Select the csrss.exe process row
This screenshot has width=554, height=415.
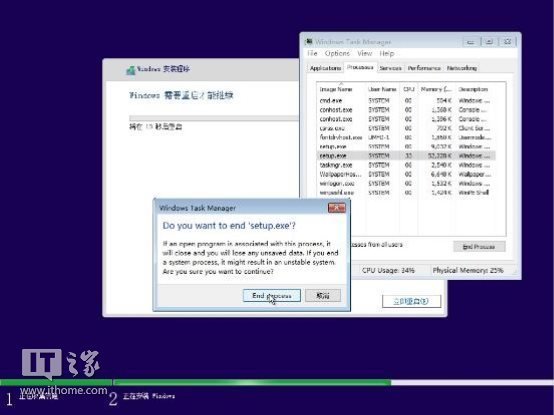pos(406,128)
